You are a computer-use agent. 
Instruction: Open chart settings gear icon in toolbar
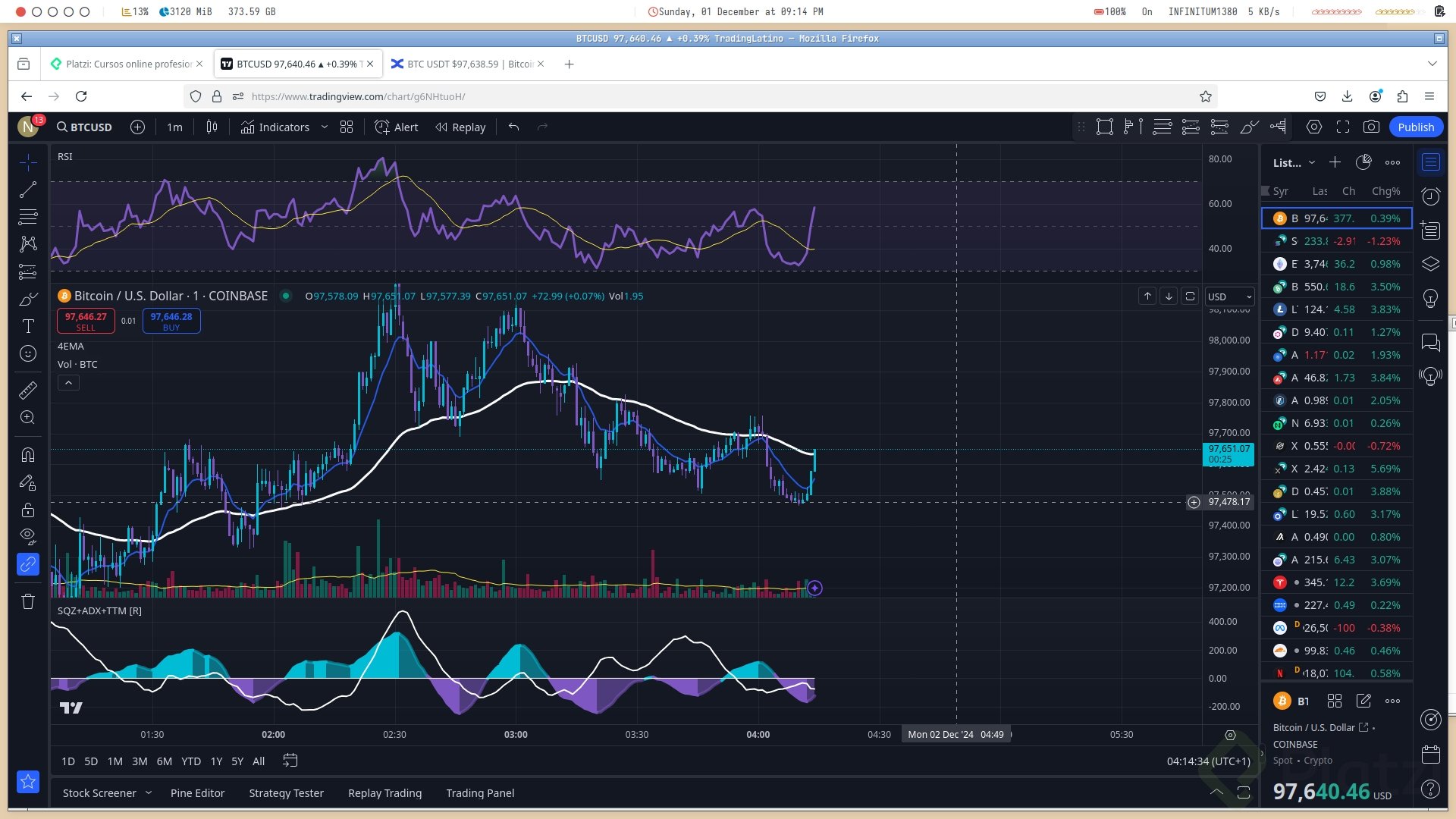[1314, 127]
